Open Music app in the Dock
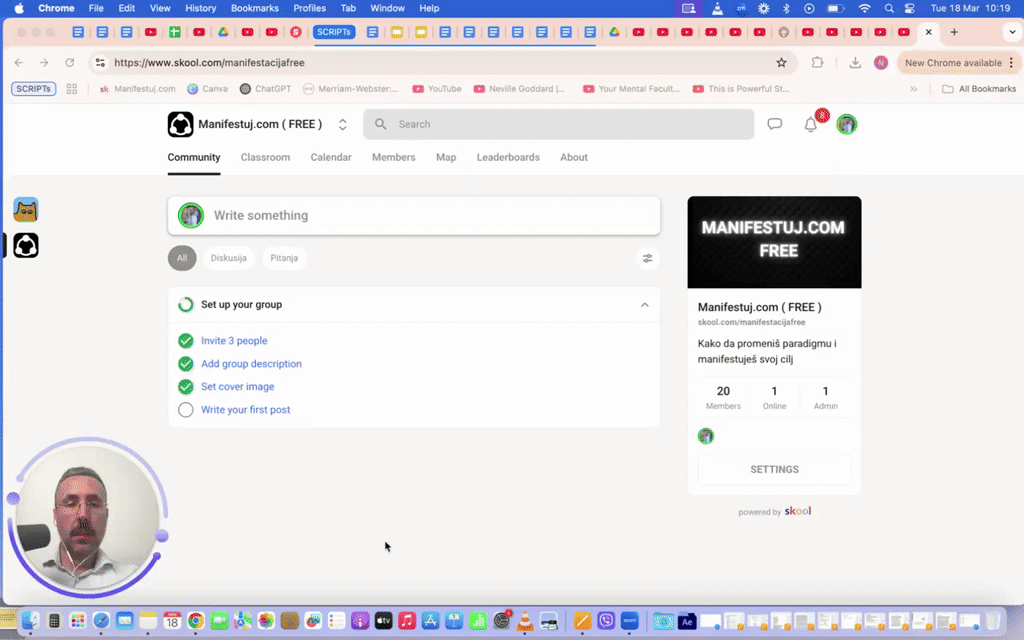1024x640 pixels. point(407,620)
